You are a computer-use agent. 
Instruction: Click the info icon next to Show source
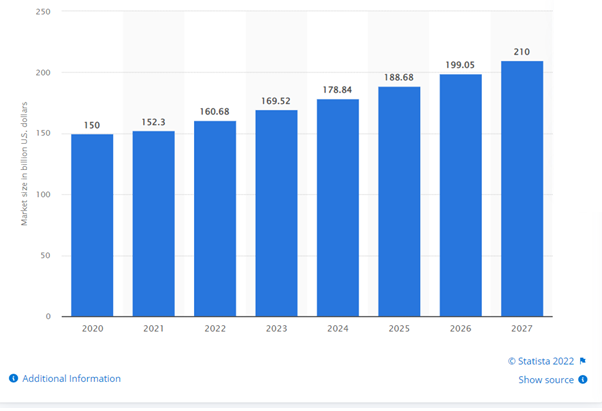tap(583, 380)
